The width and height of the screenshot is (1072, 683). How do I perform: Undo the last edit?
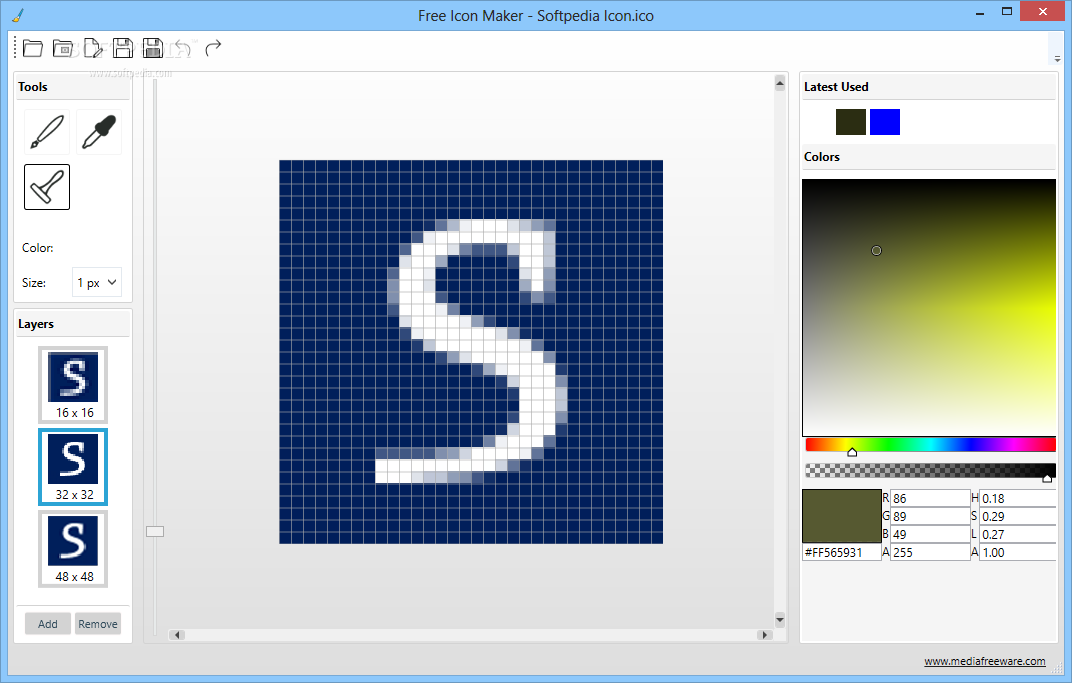[x=182, y=47]
